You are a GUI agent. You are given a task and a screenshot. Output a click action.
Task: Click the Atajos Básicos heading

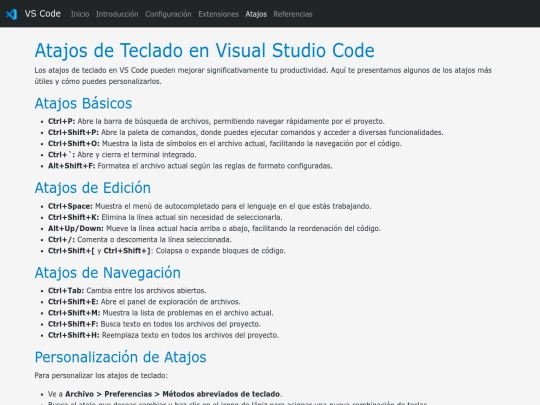click(83, 103)
